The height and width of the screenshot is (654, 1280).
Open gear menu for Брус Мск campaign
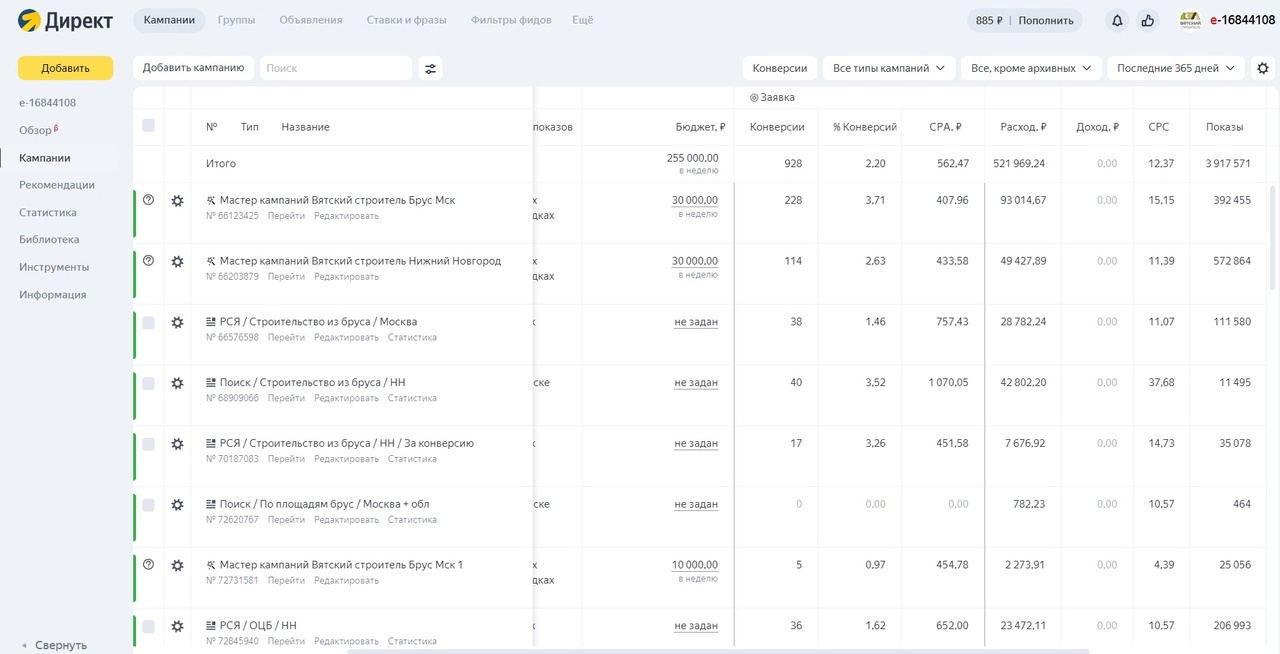click(x=177, y=201)
